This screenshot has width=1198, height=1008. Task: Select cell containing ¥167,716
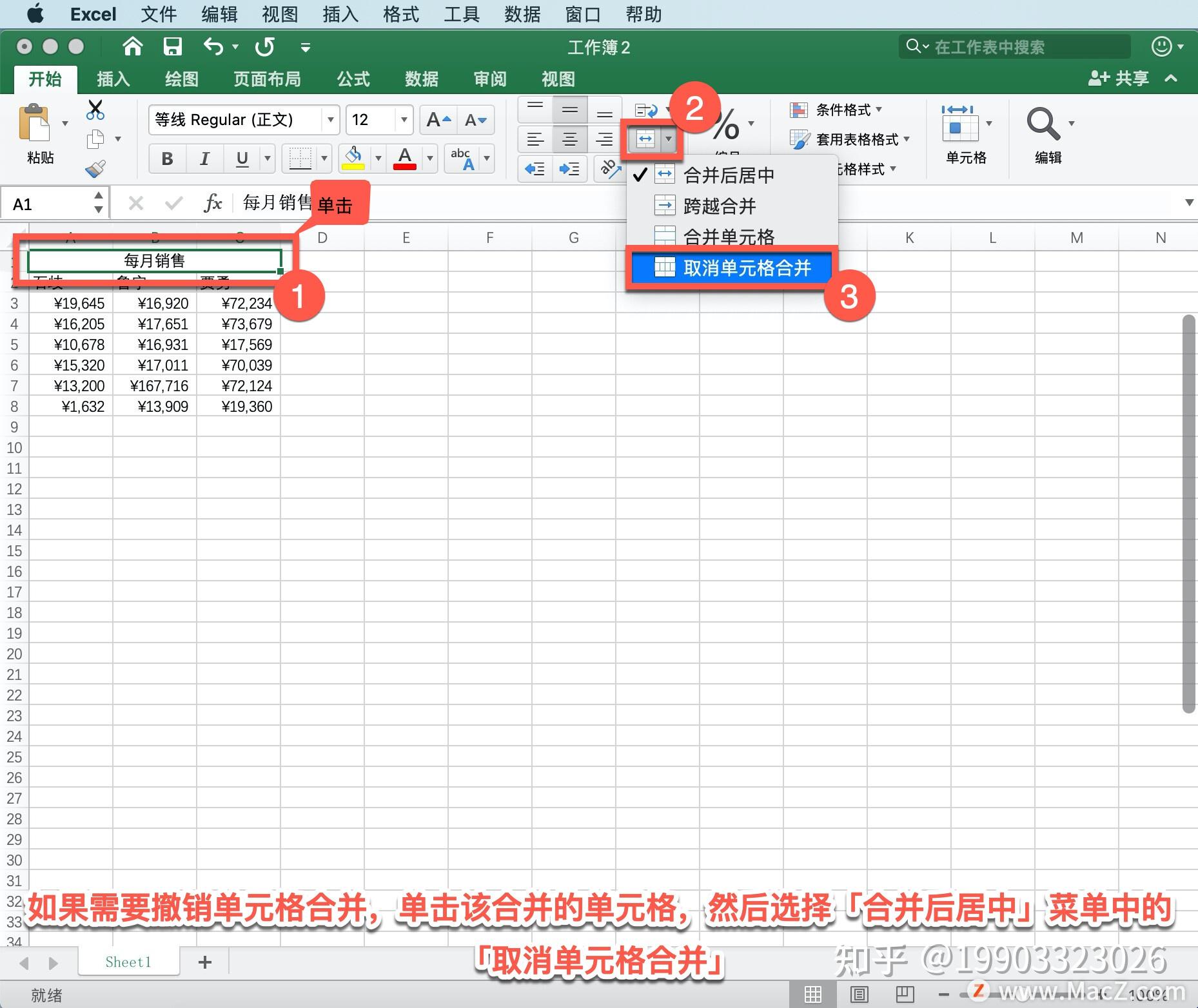click(155, 386)
